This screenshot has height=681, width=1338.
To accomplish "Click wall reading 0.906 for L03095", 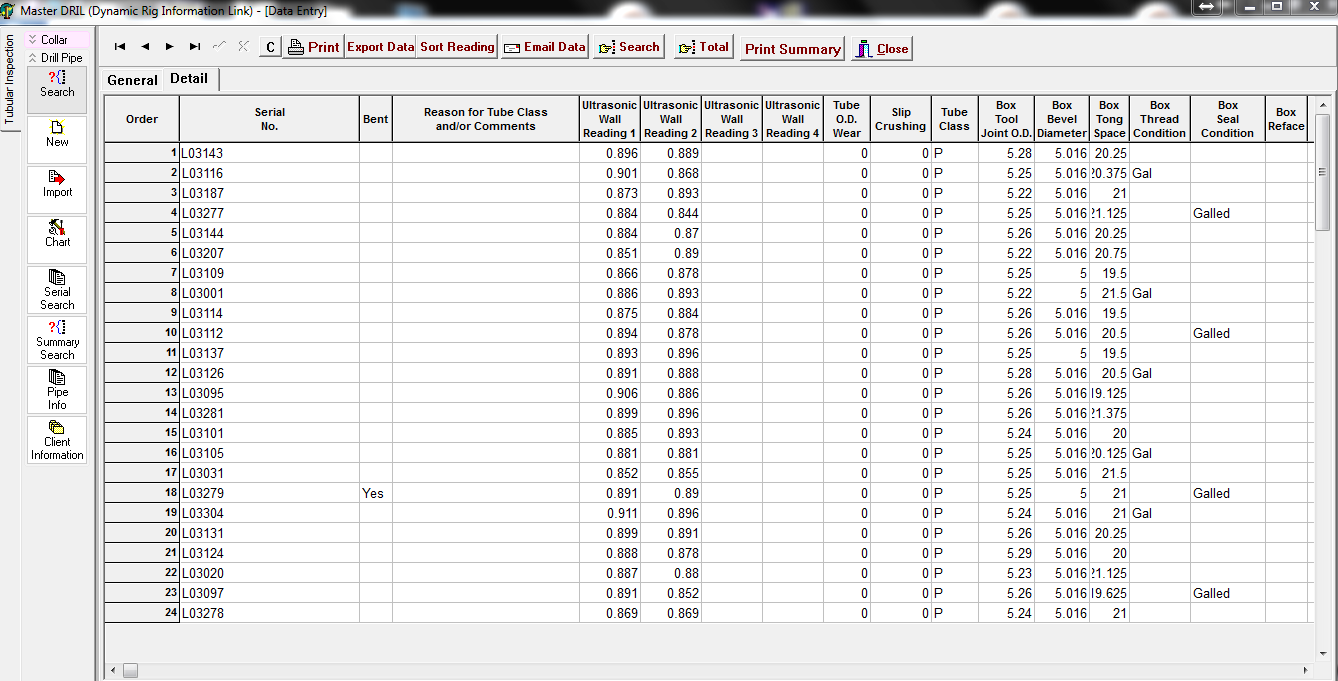I will (x=610, y=393).
